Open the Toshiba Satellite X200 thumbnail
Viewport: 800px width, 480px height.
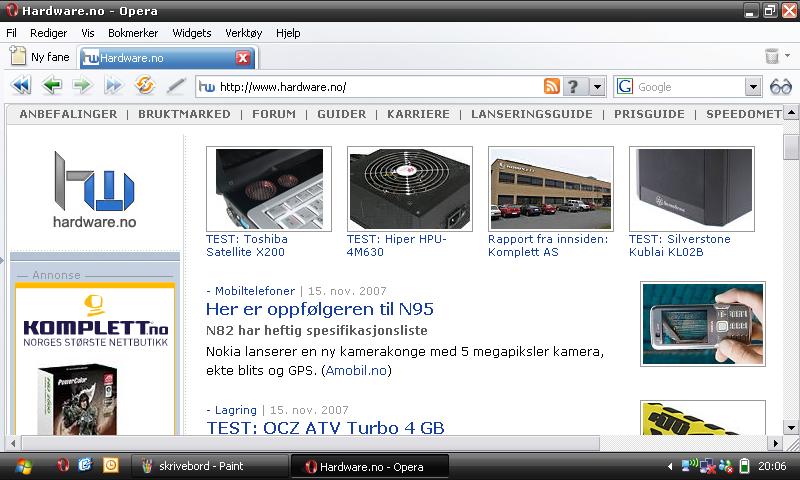click(269, 189)
